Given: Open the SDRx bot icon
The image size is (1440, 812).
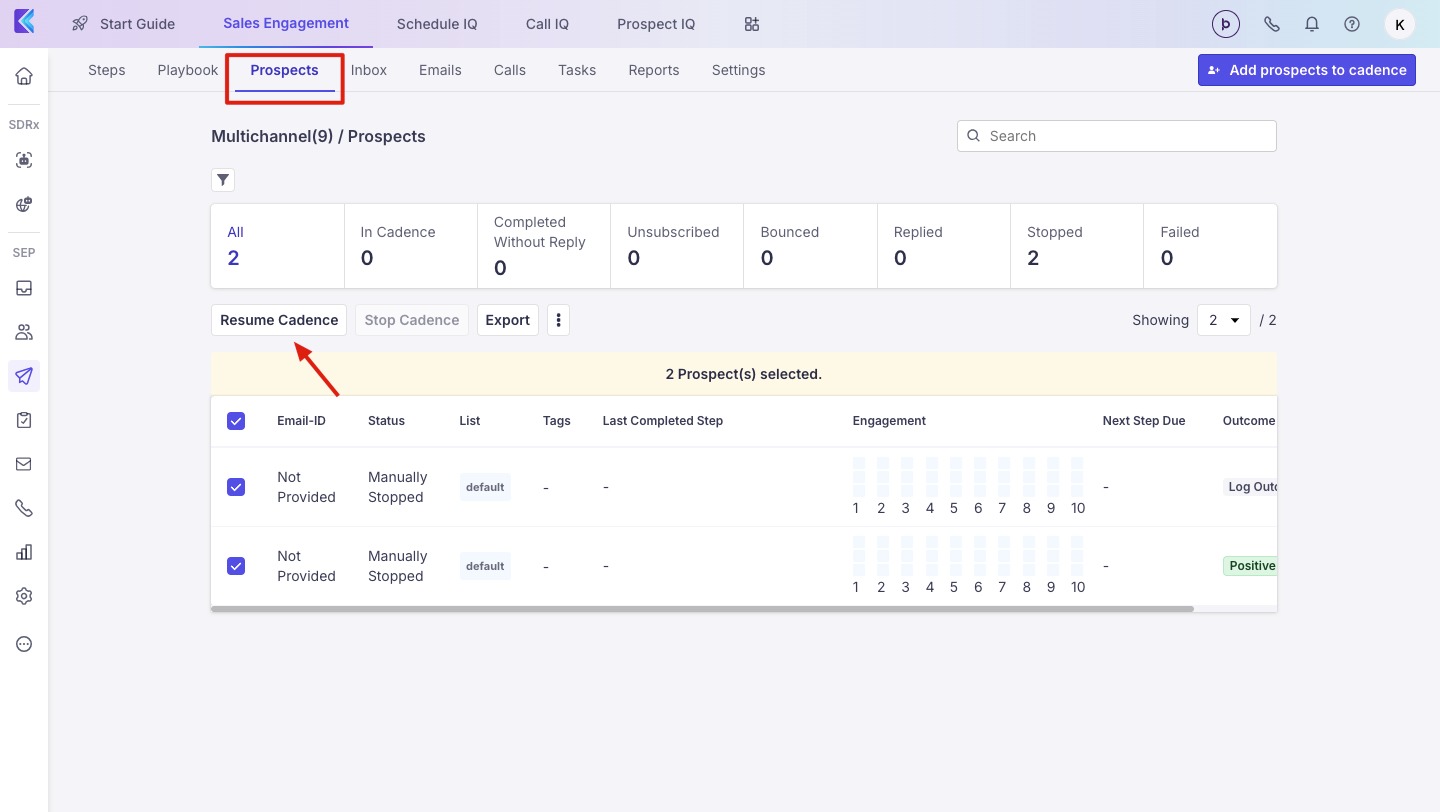Looking at the screenshot, I should point(24,160).
